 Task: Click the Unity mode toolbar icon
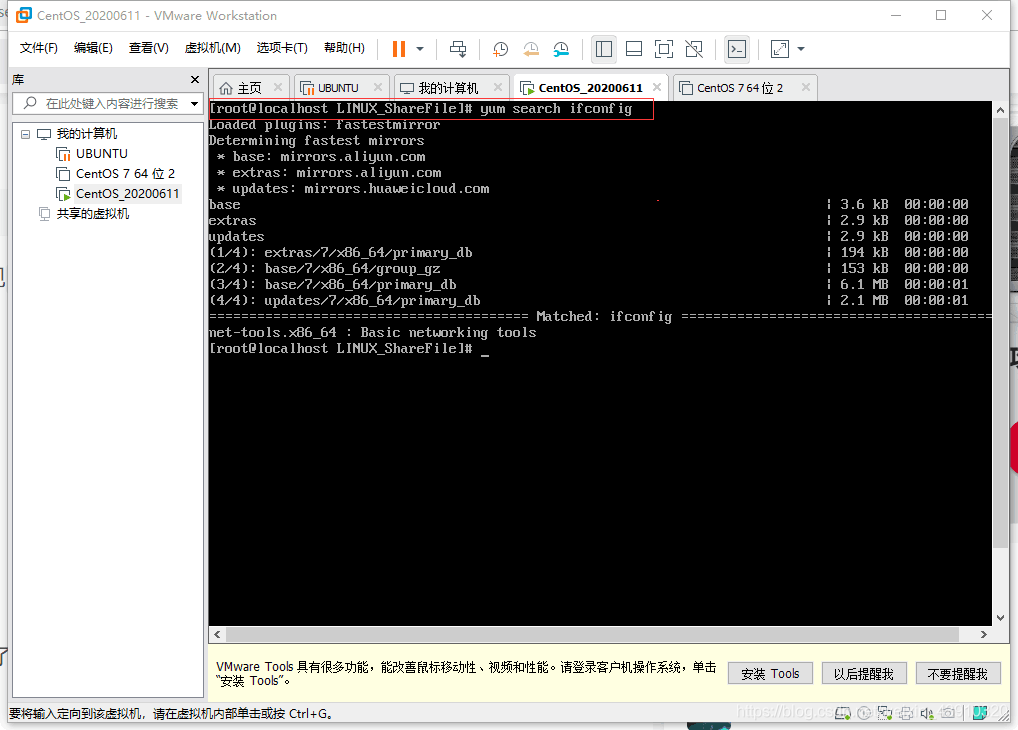pyautogui.click(x=694, y=49)
